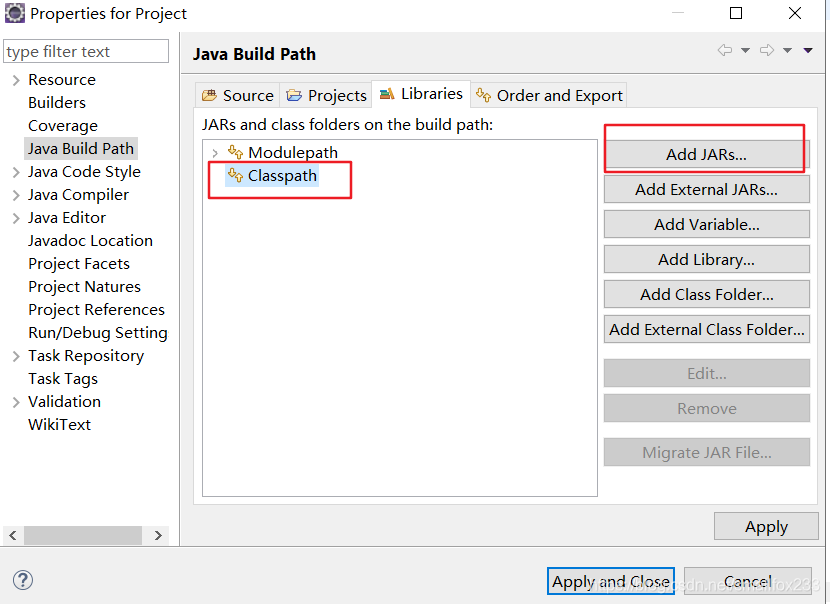Image resolution: width=830 pixels, height=604 pixels.
Task: Click the Apply and Close button
Action: (x=610, y=581)
